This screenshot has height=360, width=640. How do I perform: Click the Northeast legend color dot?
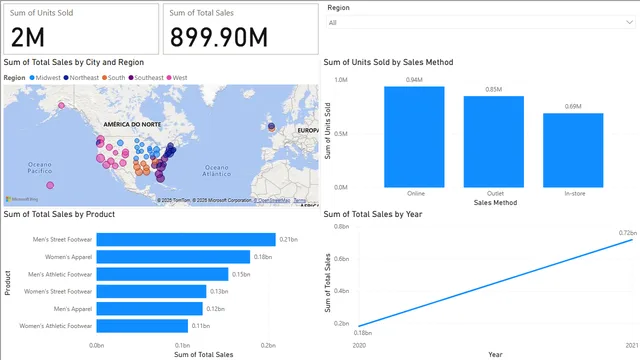(x=66, y=78)
